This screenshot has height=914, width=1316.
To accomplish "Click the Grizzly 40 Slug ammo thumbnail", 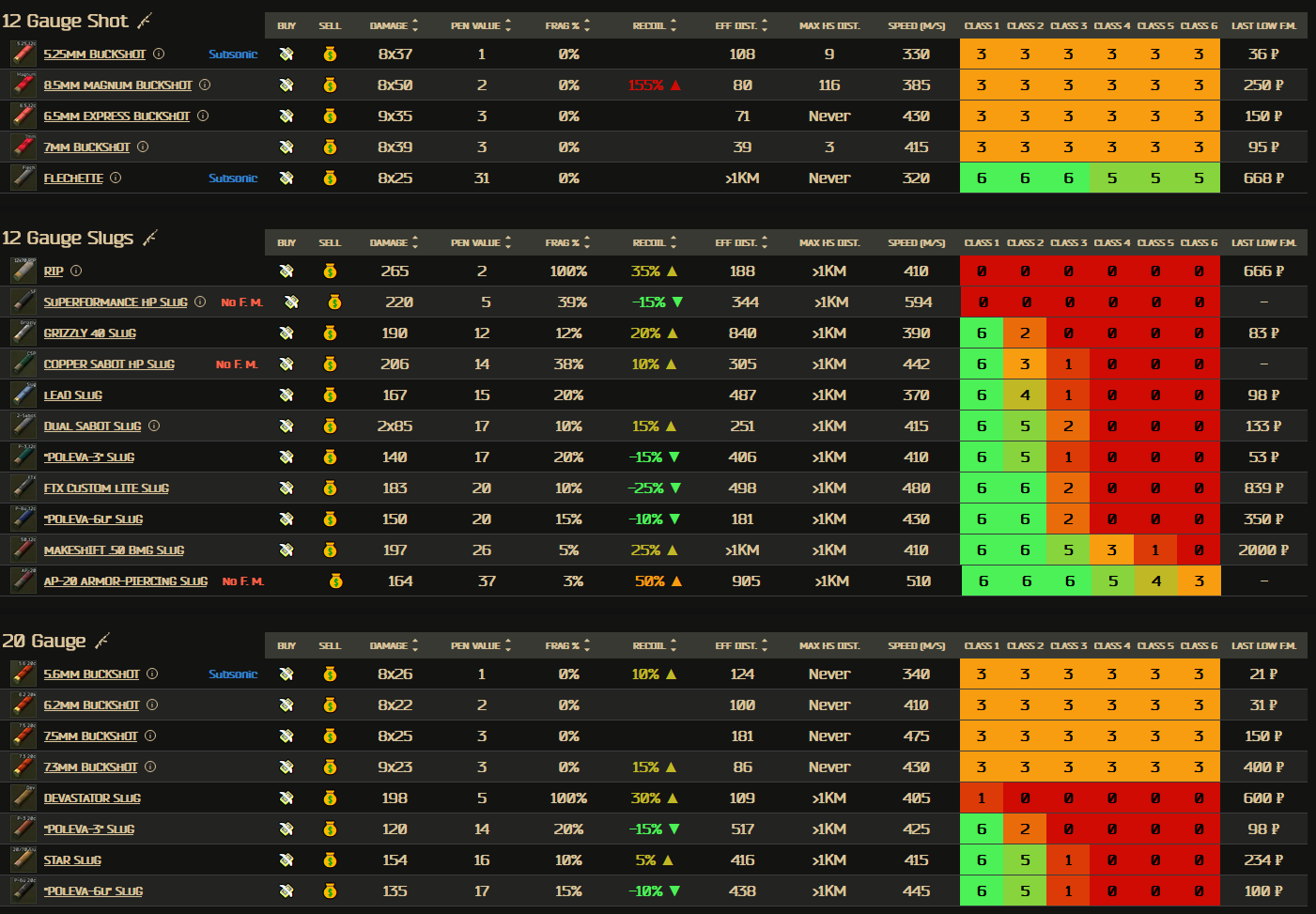I will 23,333.
